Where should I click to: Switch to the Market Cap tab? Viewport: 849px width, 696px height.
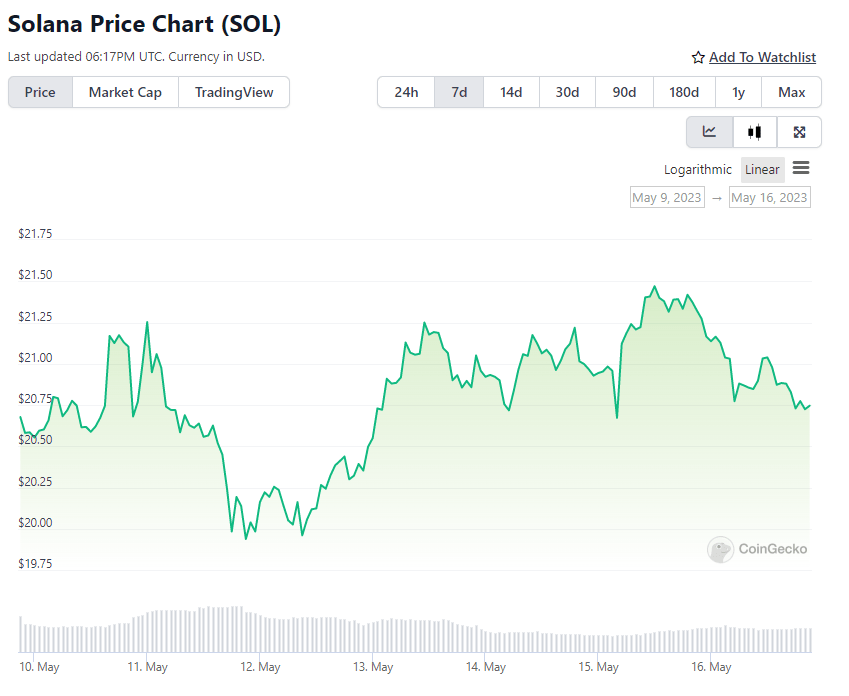click(125, 92)
